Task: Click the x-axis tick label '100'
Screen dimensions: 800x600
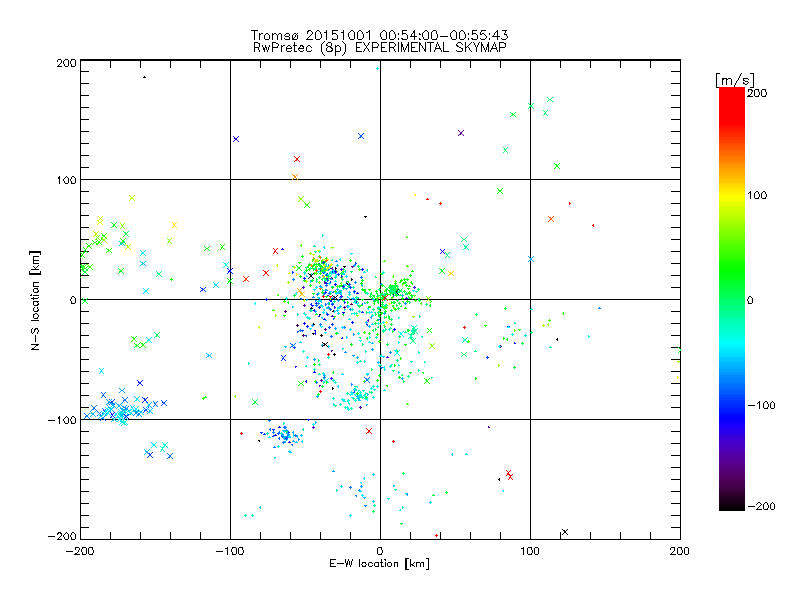Action: [530, 551]
